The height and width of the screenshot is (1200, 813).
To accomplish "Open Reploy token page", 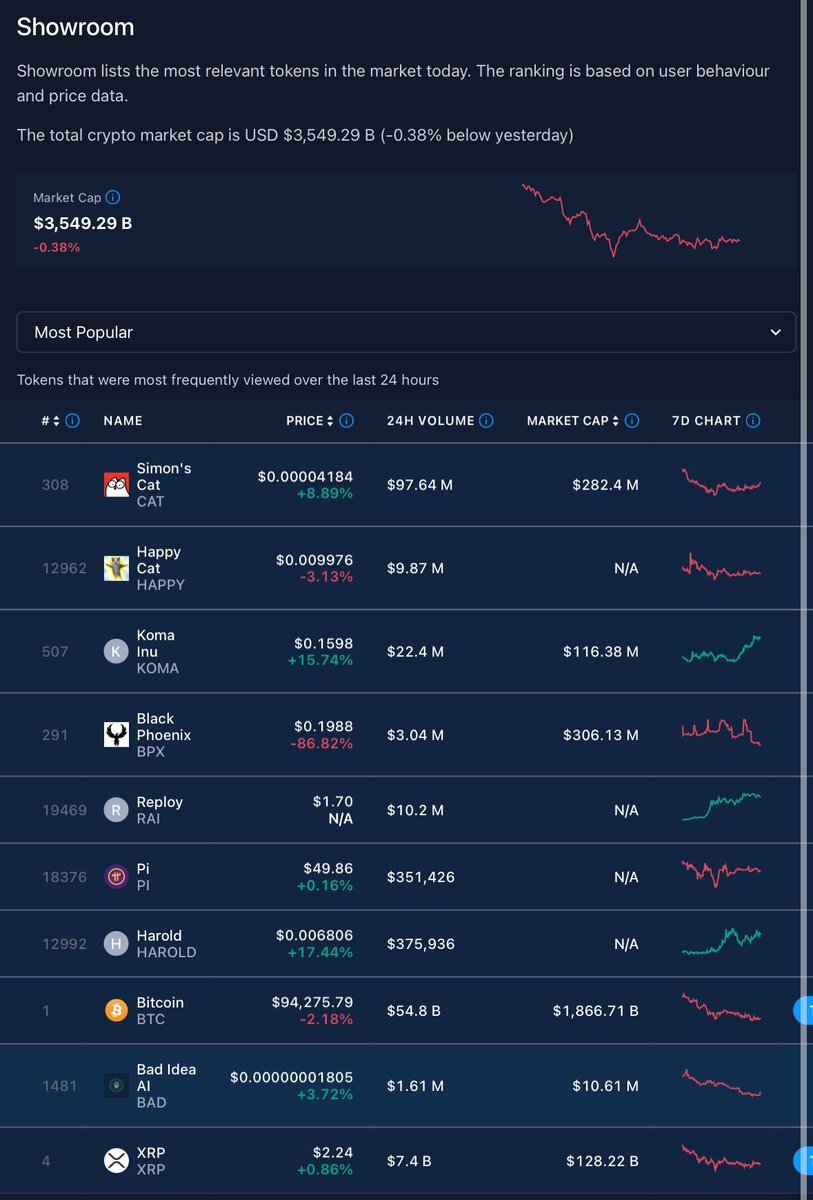I will (x=160, y=802).
